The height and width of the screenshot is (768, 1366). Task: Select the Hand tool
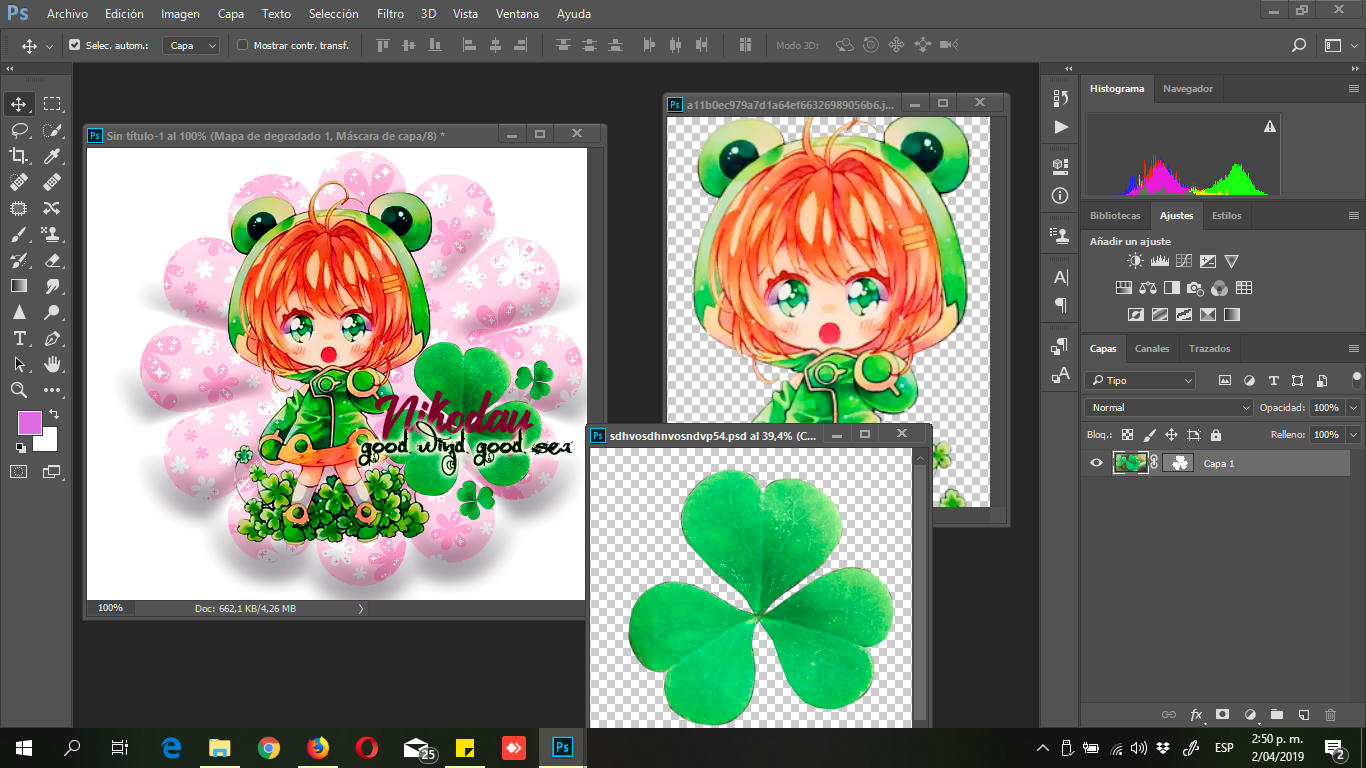(52, 364)
